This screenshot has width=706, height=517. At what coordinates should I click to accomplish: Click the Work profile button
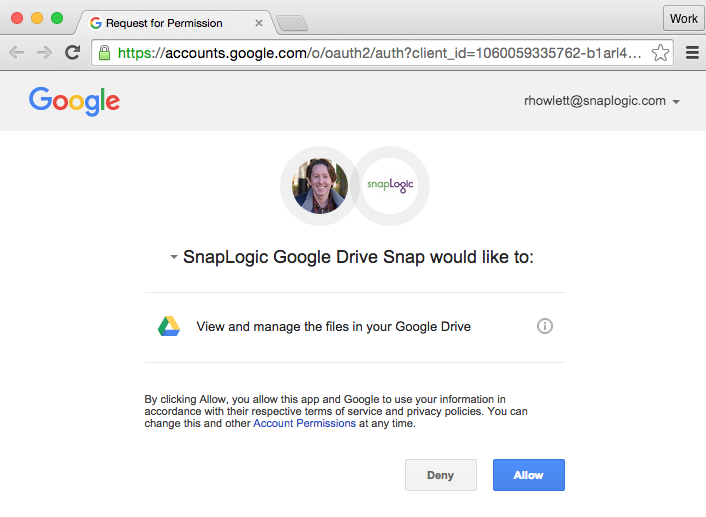click(x=683, y=18)
